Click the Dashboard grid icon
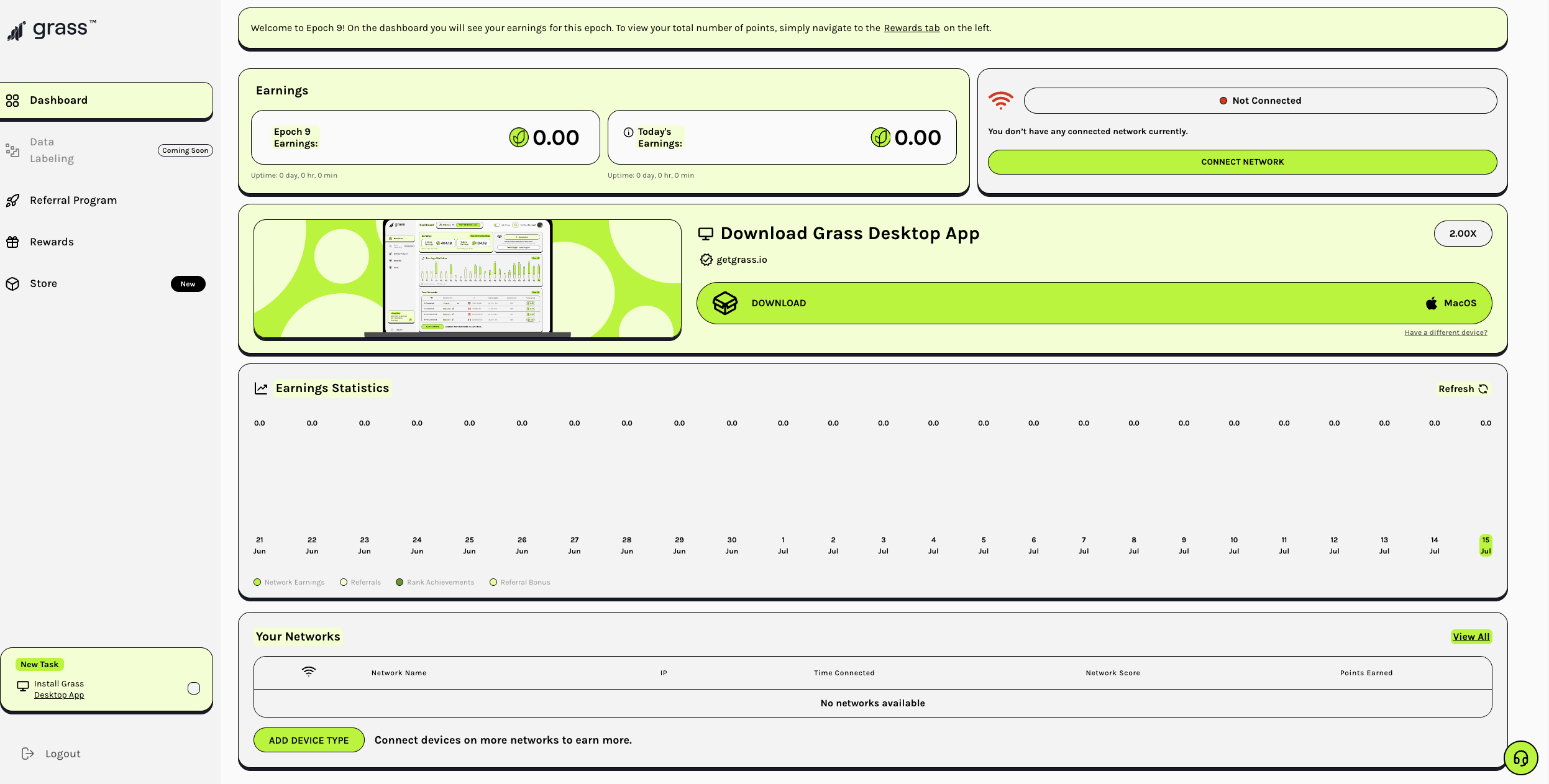This screenshot has height=784, width=1549. pos(12,101)
